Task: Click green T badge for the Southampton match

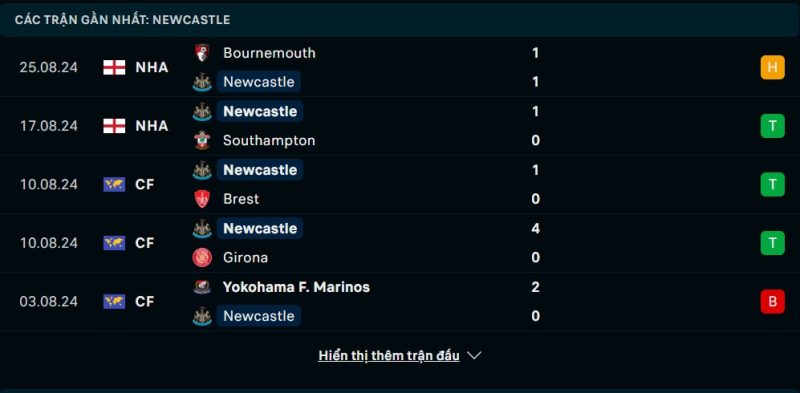Action: click(772, 126)
